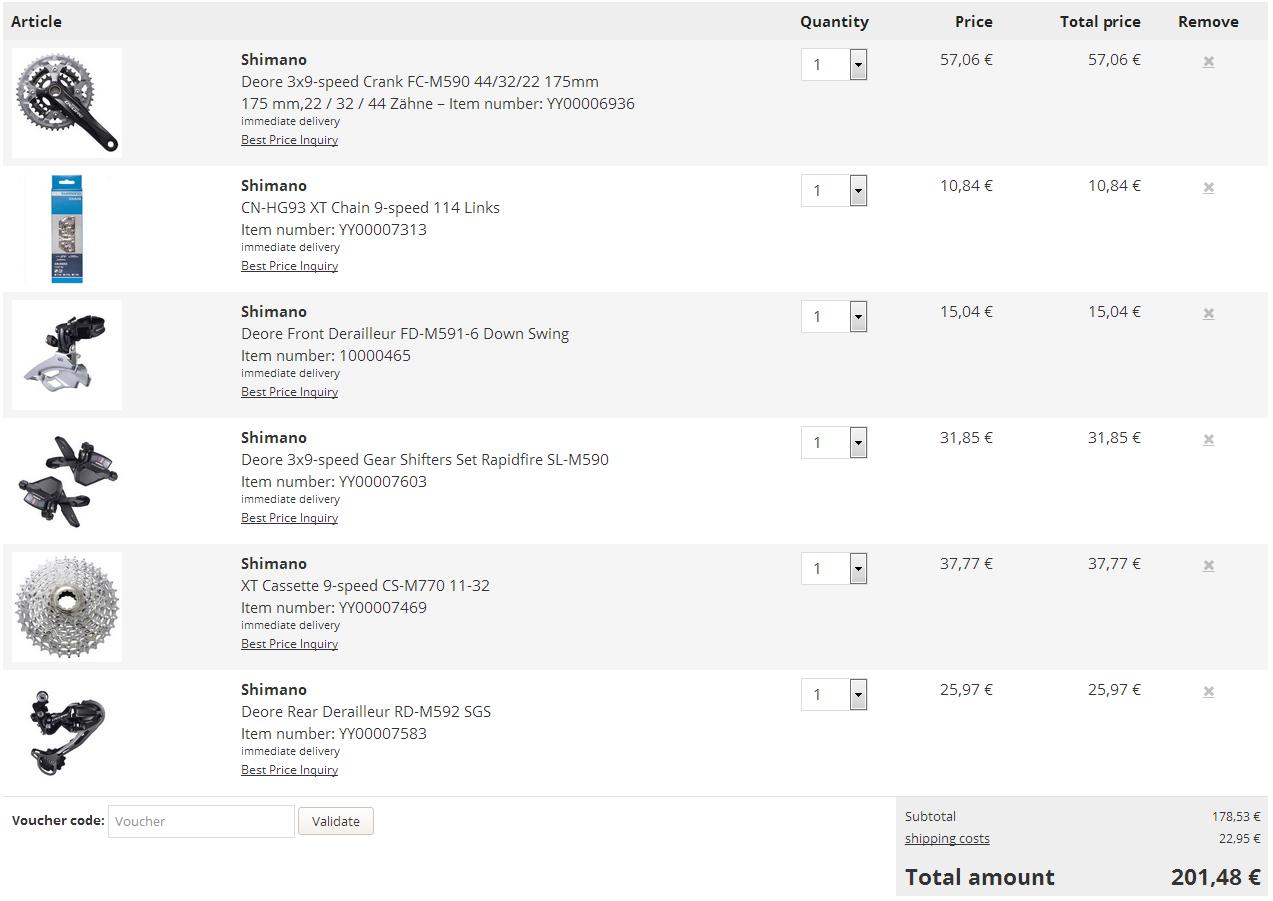View shipping costs details

947,839
